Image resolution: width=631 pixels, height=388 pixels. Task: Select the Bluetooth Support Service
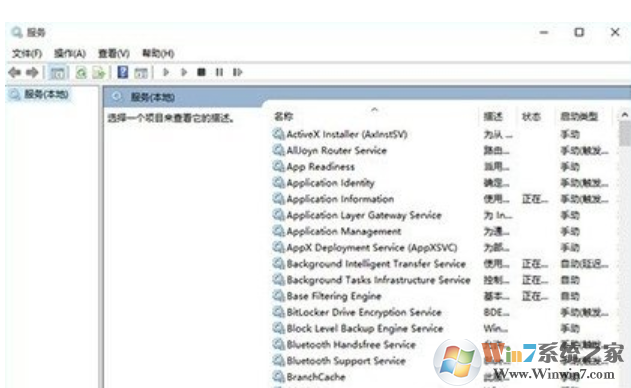click(x=346, y=361)
